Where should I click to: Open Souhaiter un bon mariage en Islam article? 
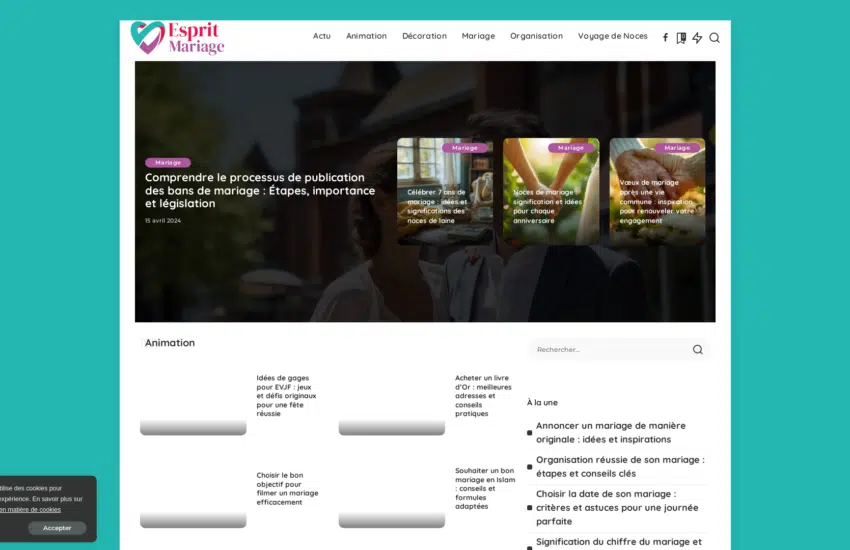coord(485,488)
